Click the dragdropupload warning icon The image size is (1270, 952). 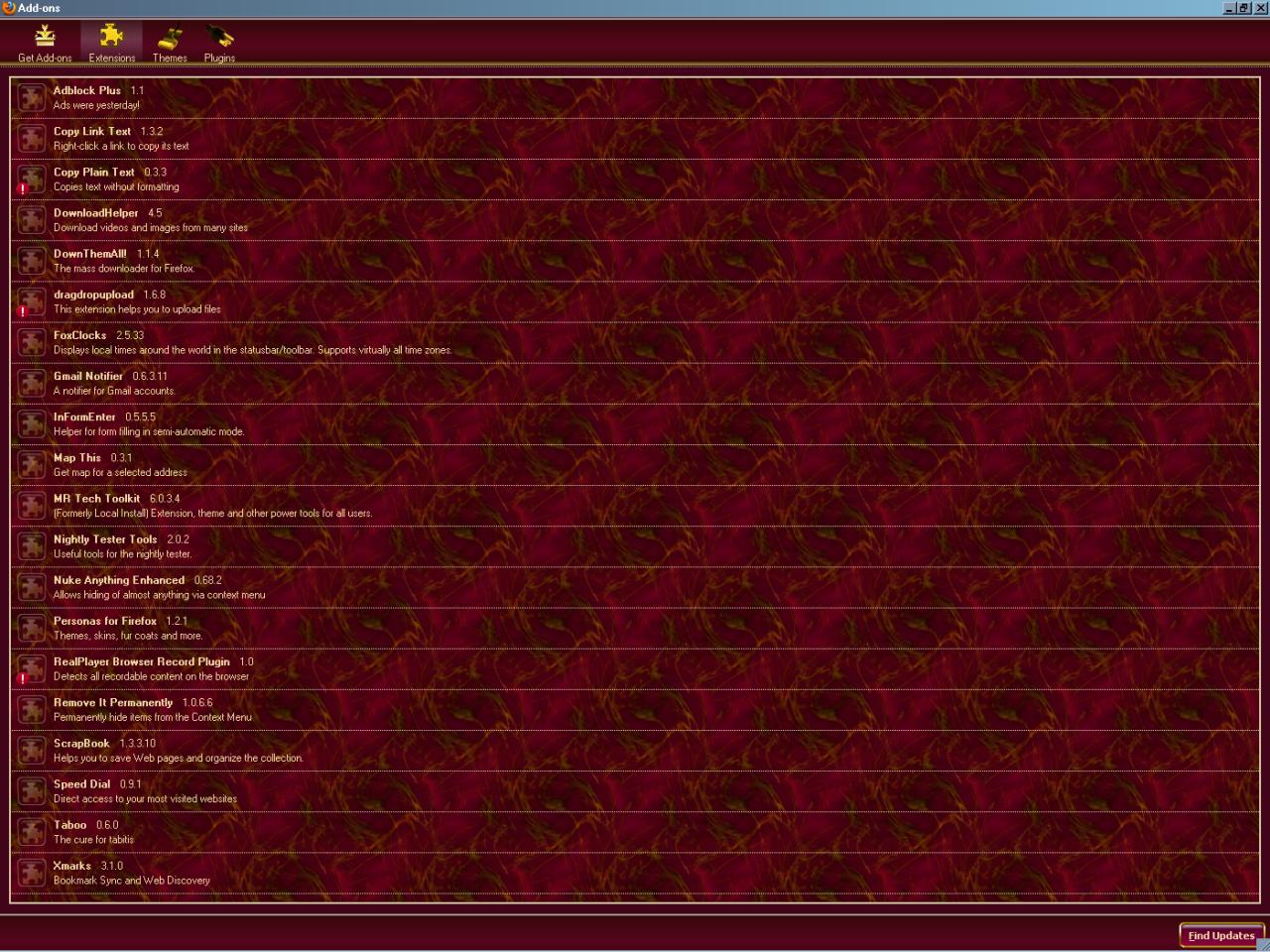23,310
